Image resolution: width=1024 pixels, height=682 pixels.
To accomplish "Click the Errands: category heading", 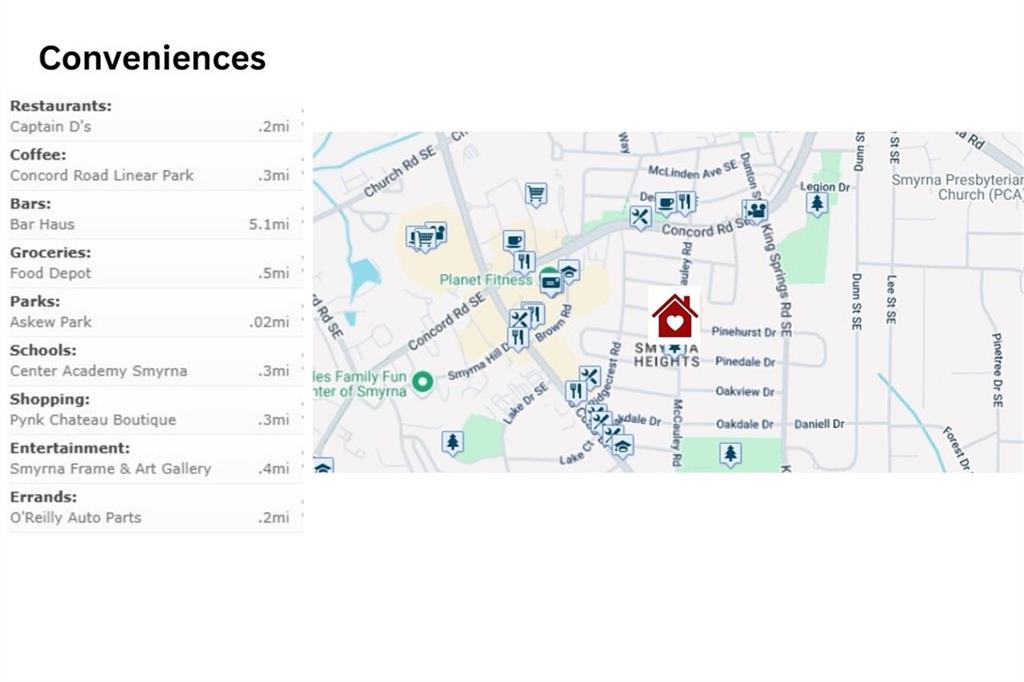I will coord(43,497).
